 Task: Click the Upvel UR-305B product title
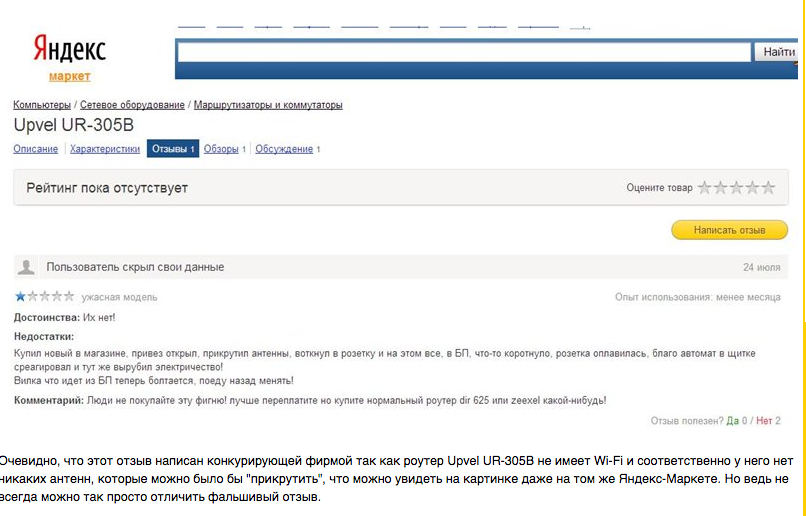[74, 125]
